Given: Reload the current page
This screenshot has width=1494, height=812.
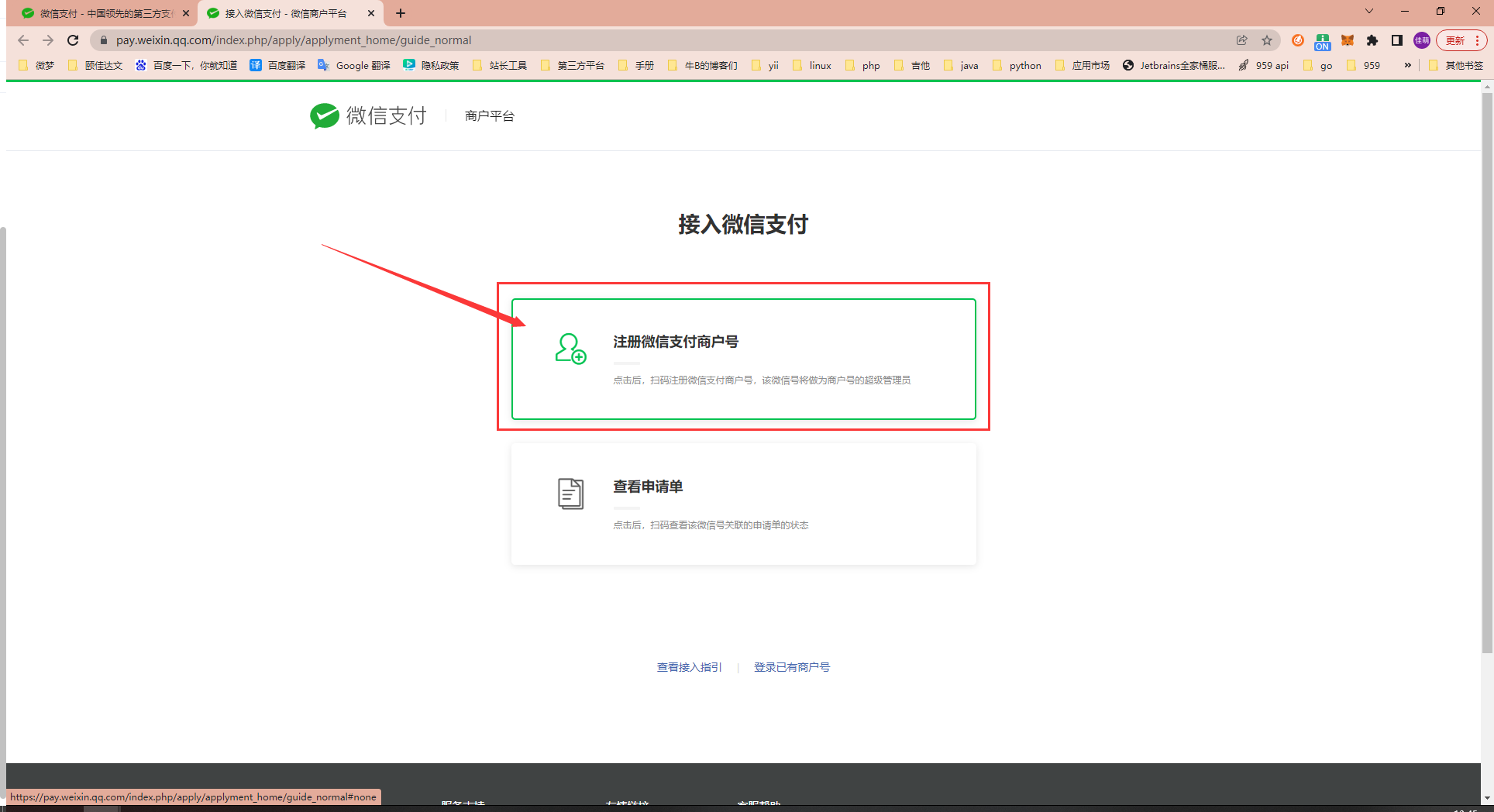Looking at the screenshot, I should 73,40.
